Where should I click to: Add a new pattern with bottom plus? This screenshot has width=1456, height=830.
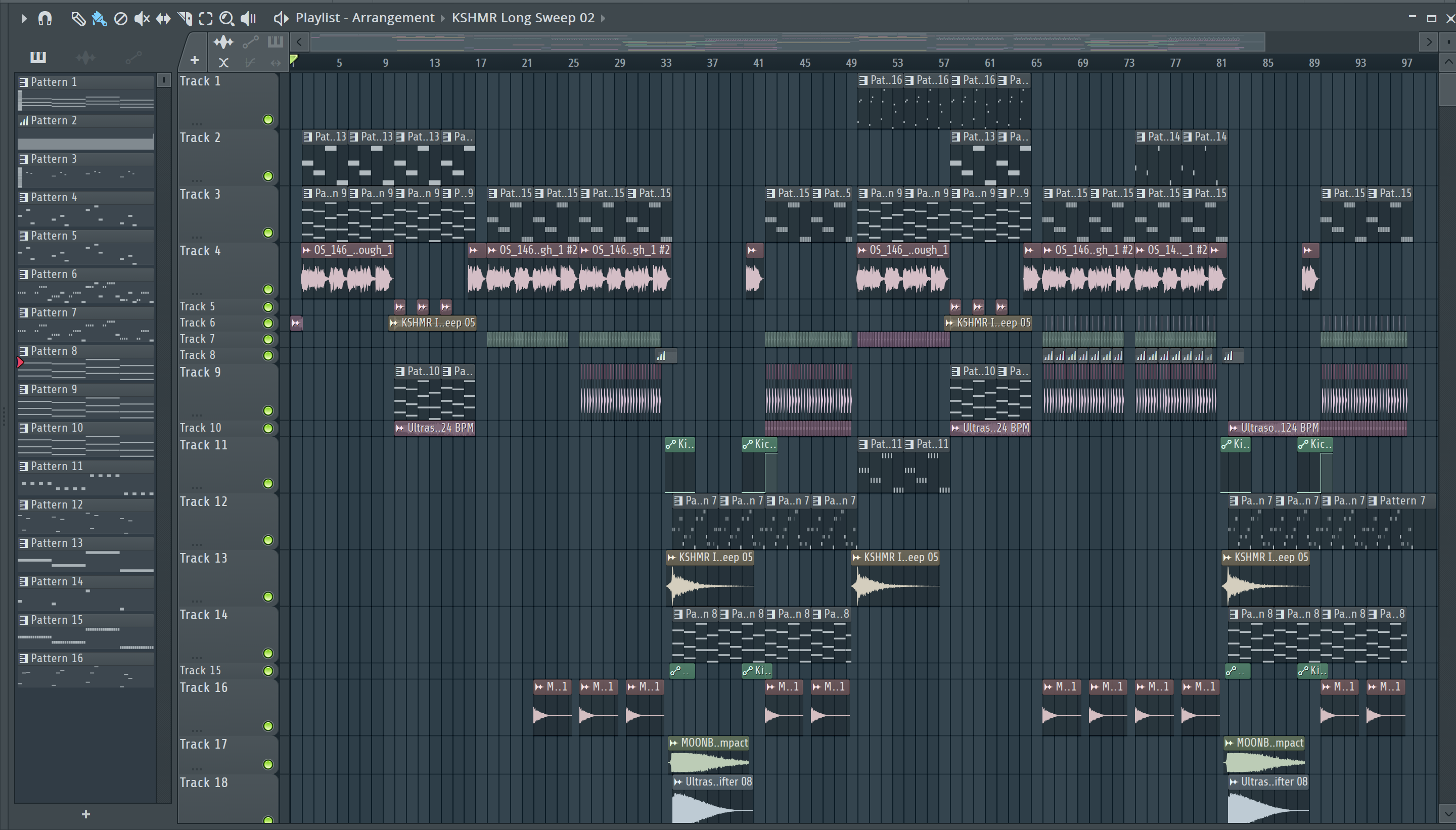85,814
